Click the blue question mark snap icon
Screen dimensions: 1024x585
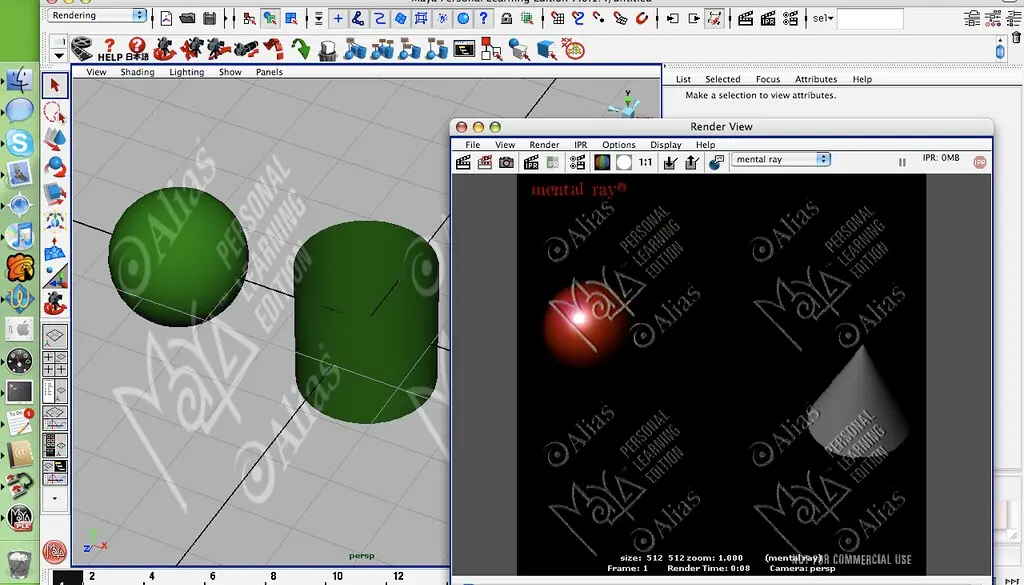tap(483, 18)
